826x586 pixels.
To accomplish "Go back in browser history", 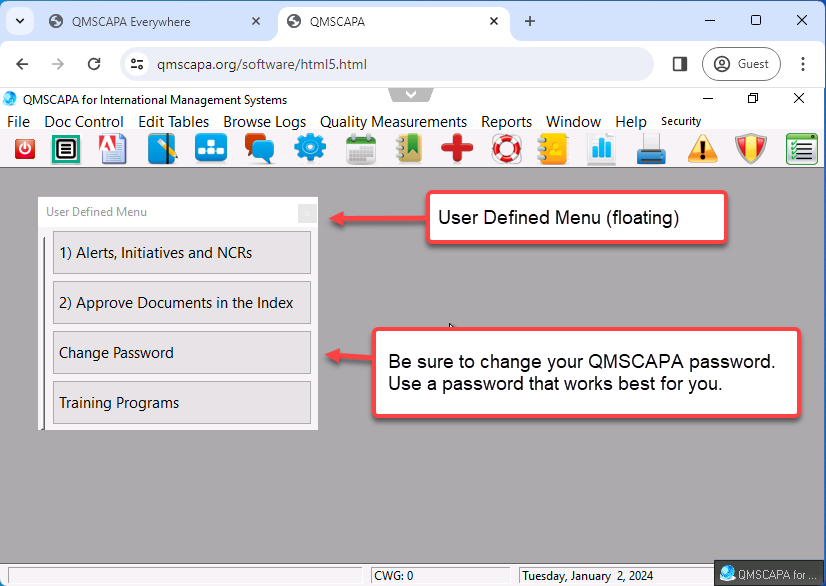I will pos(22,64).
